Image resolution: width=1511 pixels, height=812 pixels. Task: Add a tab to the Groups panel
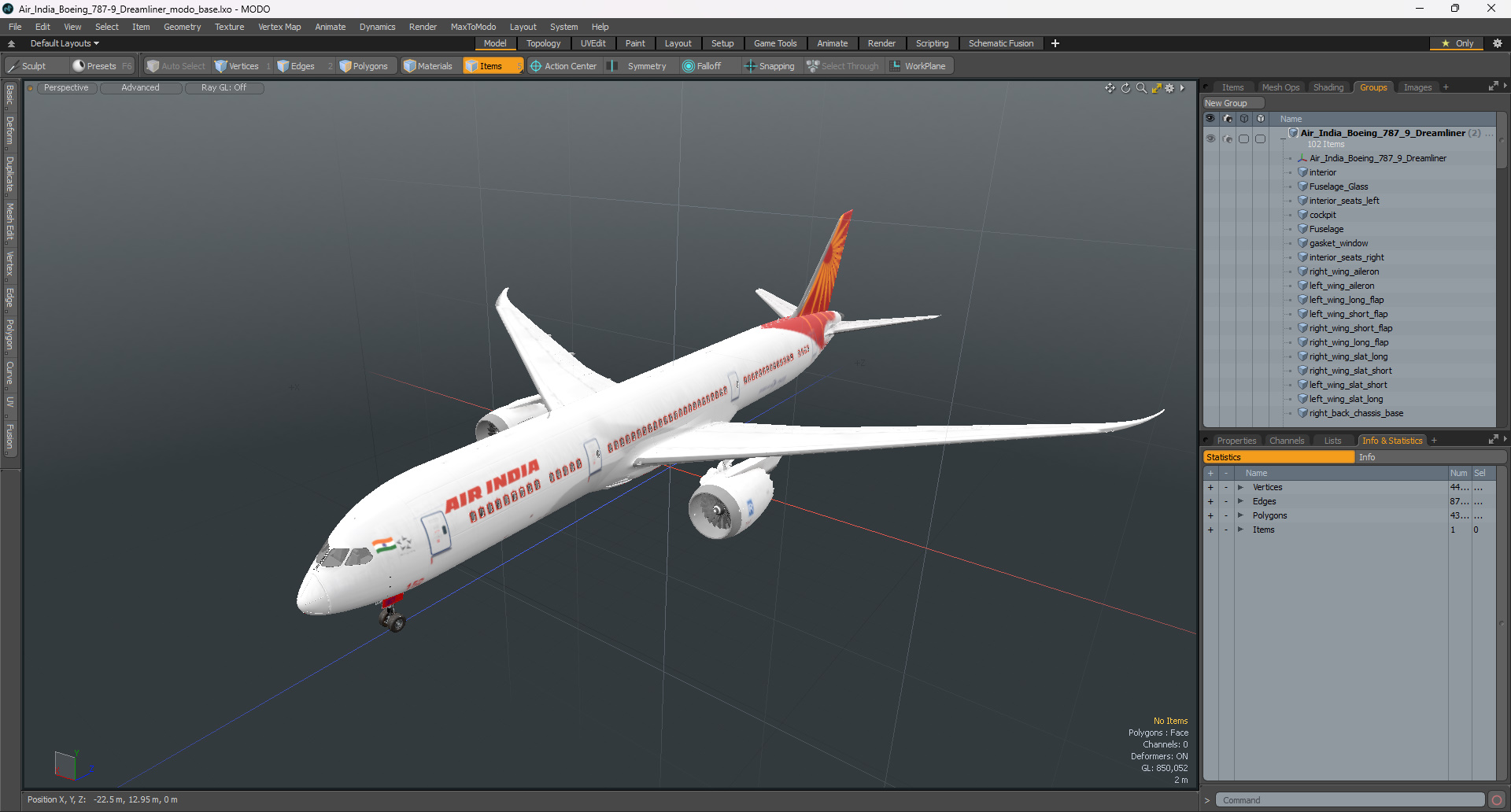(1446, 87)
